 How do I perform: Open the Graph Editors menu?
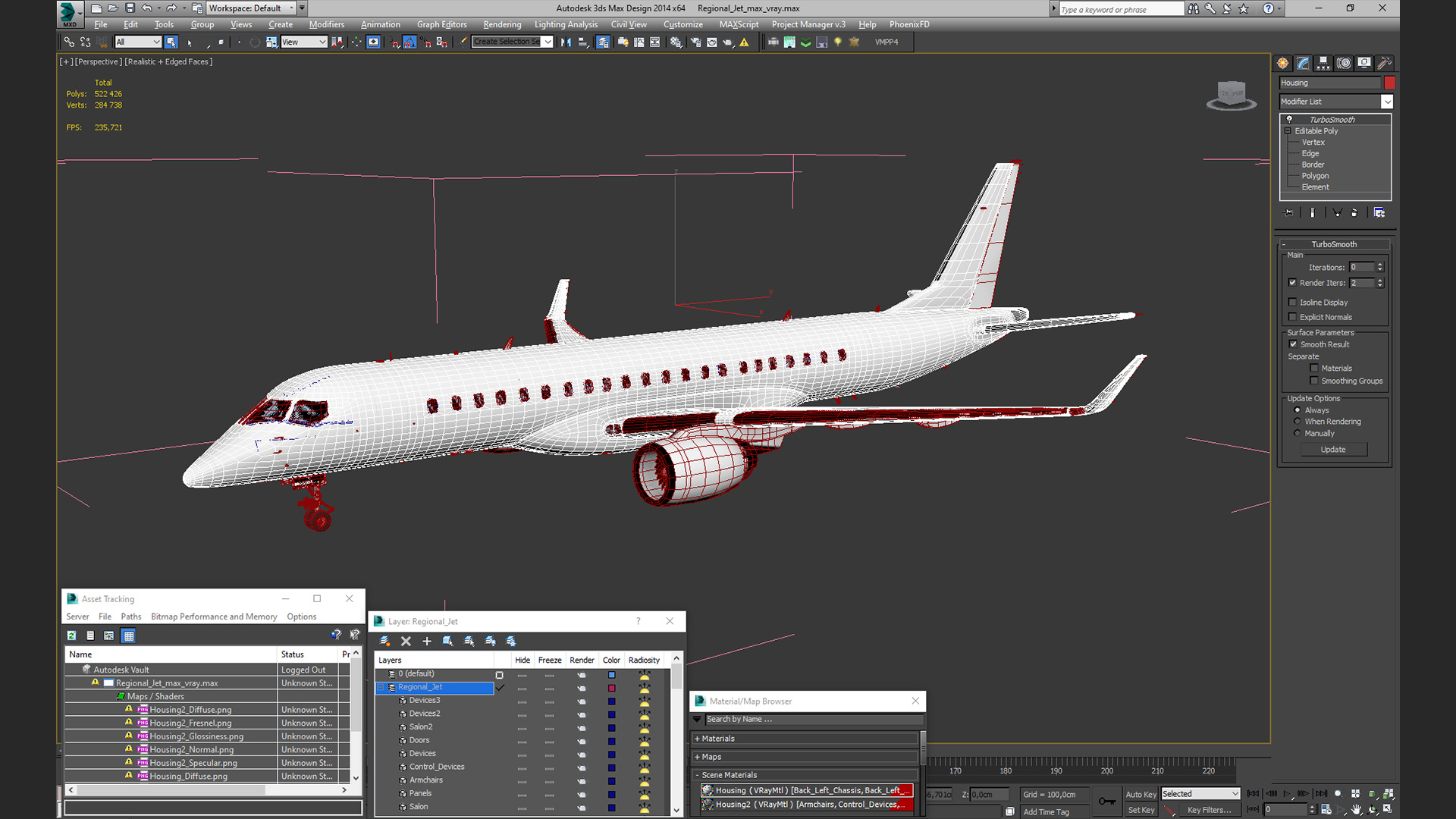tap(441, 24)
